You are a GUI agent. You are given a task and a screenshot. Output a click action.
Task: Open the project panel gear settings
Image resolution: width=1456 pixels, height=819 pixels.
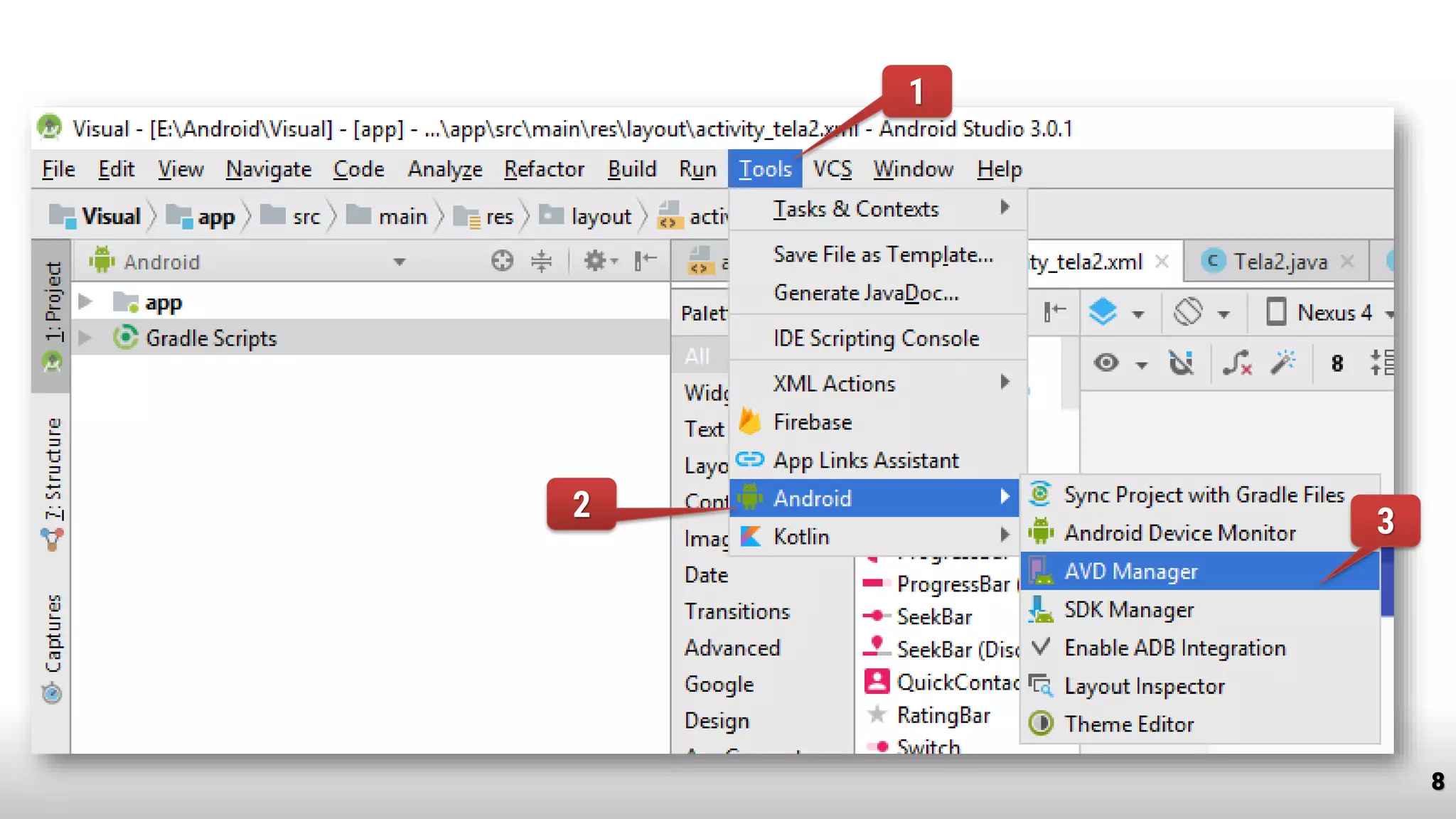[596, 261]
